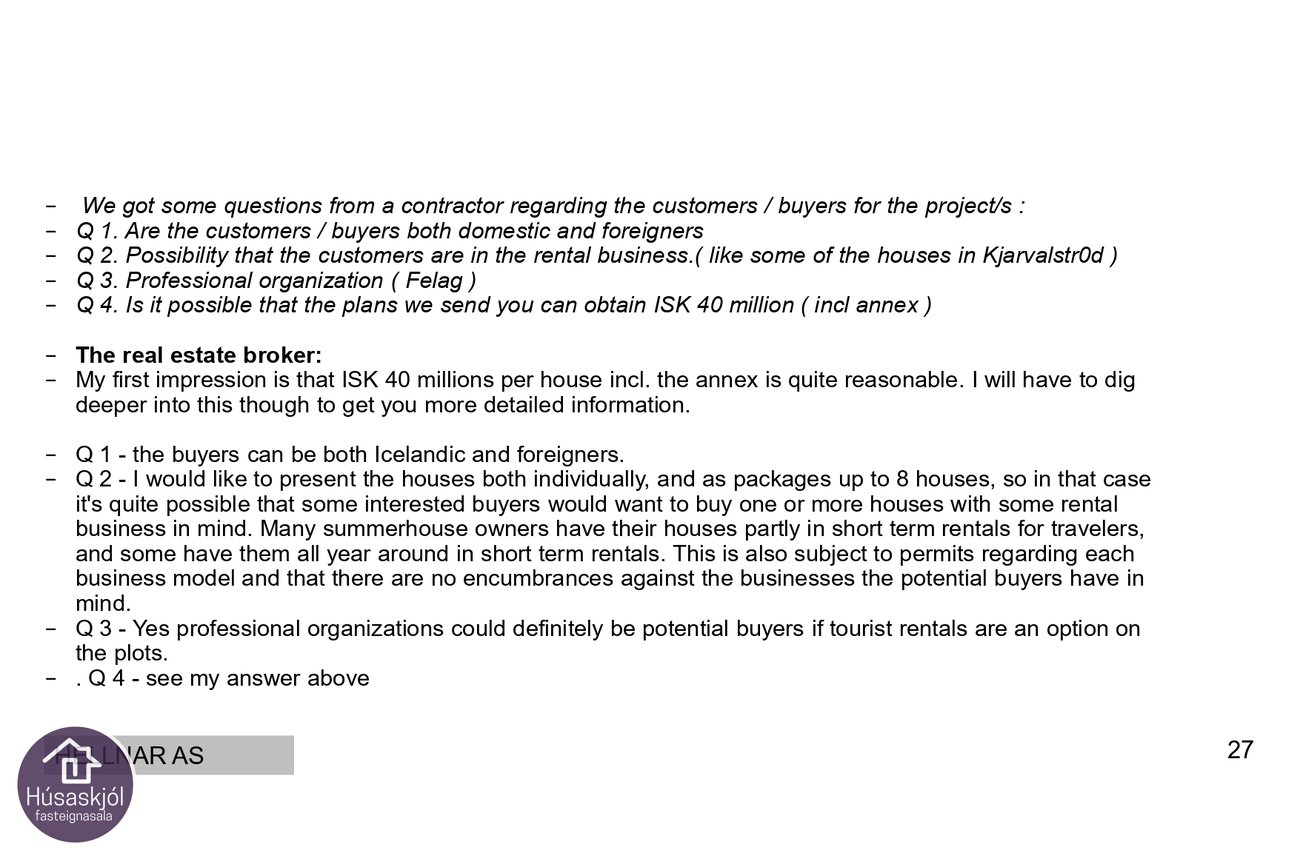The height and width of the screenshot is (867, 1300).
Task: Click the answer "buyers can be both Icelandic and foreigners"
Action: coord(350,455)
